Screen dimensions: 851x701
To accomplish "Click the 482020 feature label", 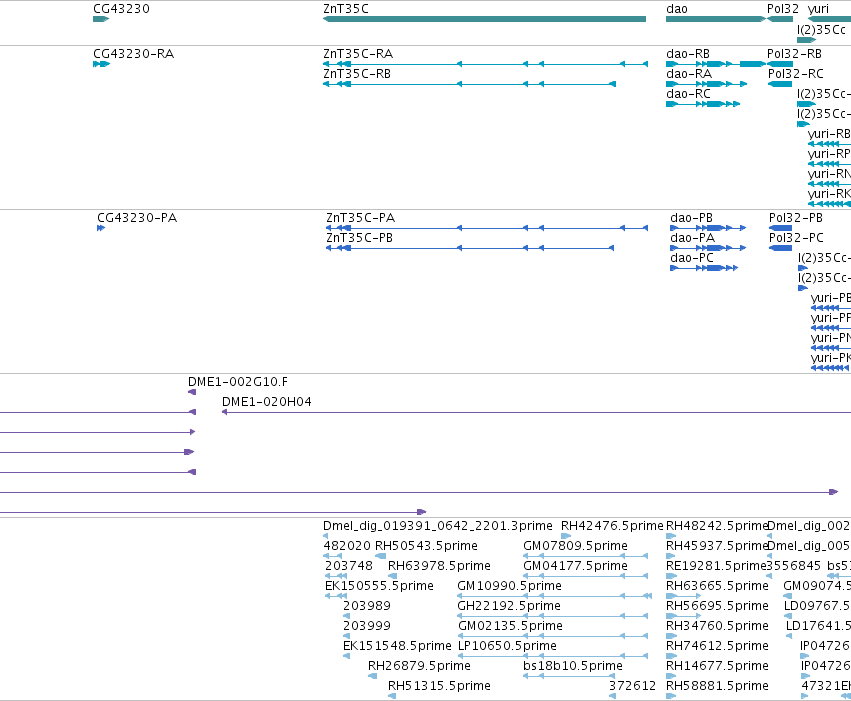I will pos(347,546).
